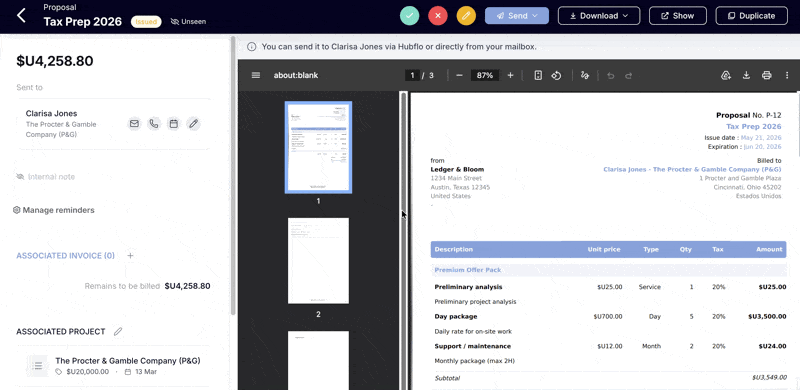Open PDF viewer more actions menu
This screenshot has width=800, height=390.
pyautogui.click(x=787, y=76)
